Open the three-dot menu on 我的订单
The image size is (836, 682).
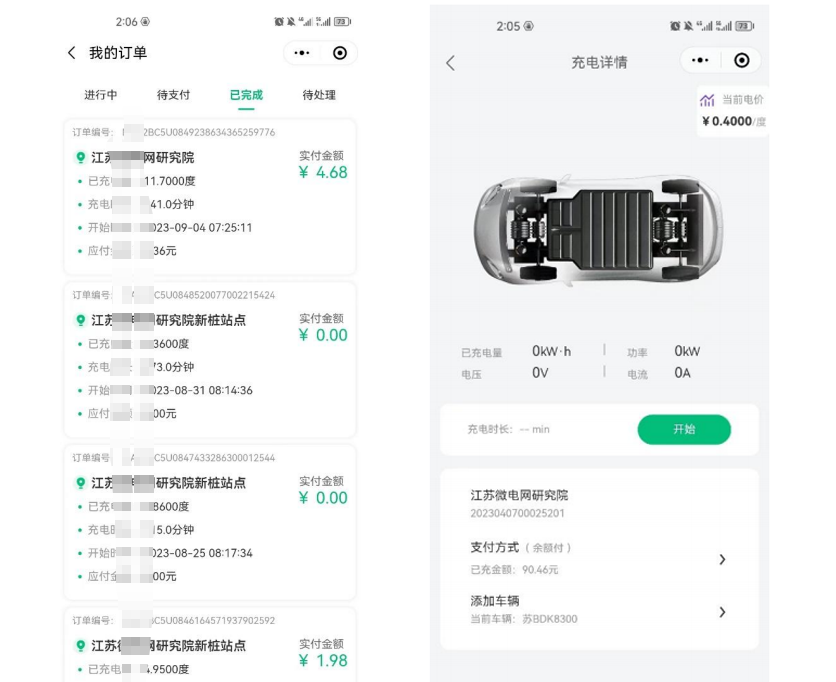point(302,53)
